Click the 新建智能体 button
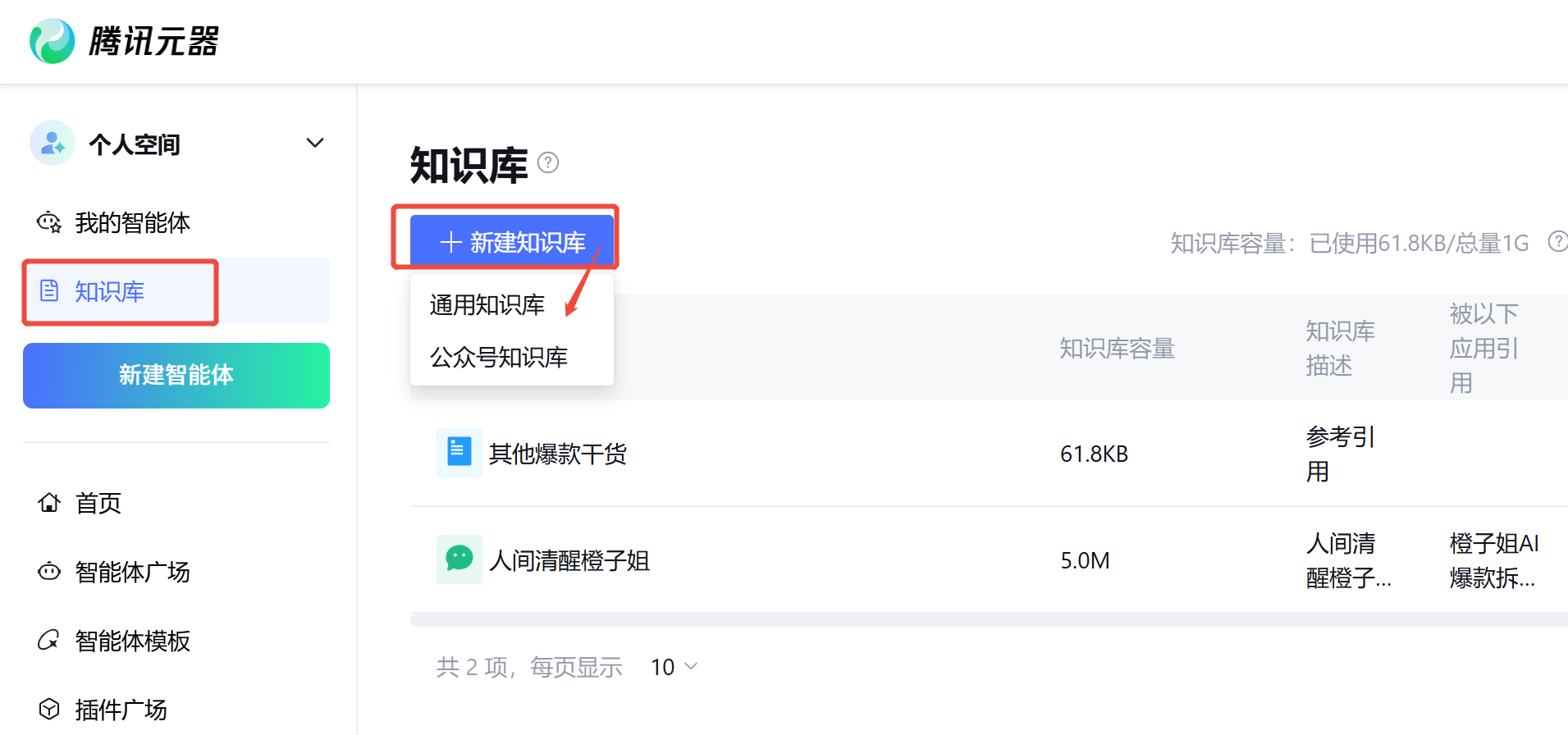This screenshot has height=735, width=1568. (176, 375)
